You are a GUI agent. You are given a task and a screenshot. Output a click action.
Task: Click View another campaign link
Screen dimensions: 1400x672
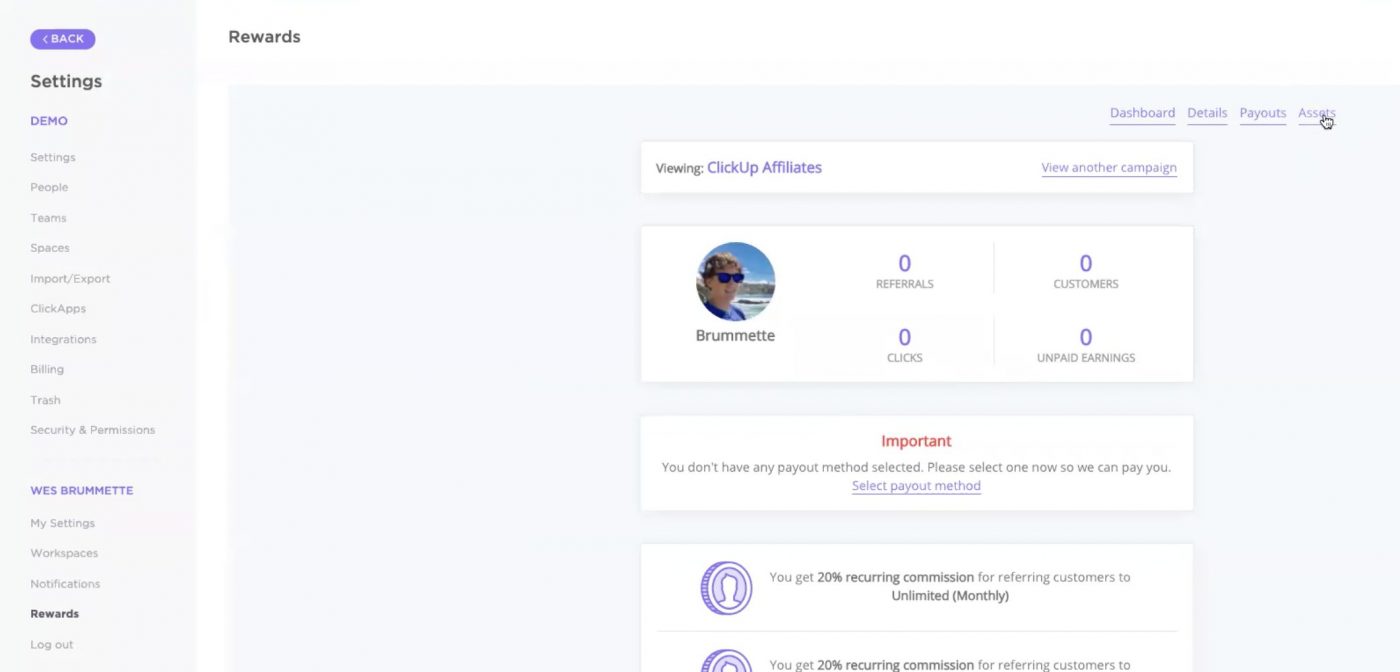pyautogui.click(x=1108, y=168)
